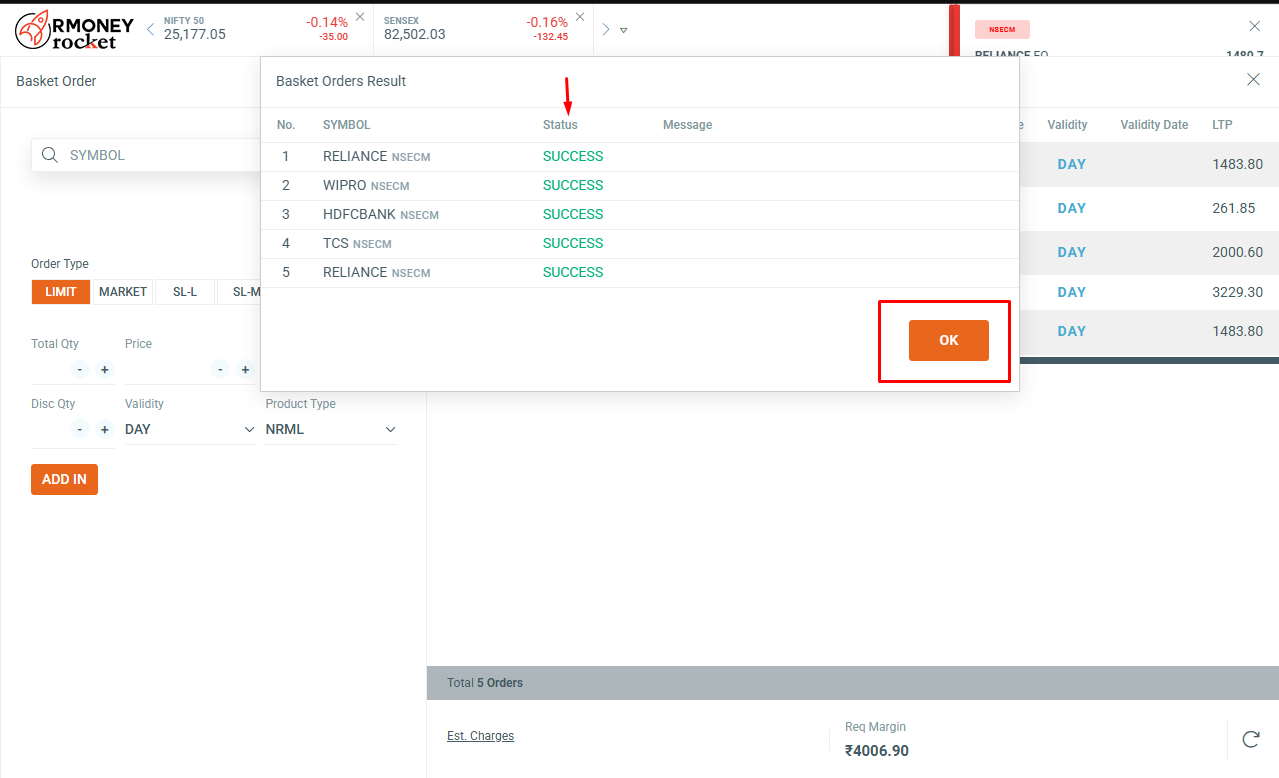Click LTP value 3229.30

coord(1237,292)
